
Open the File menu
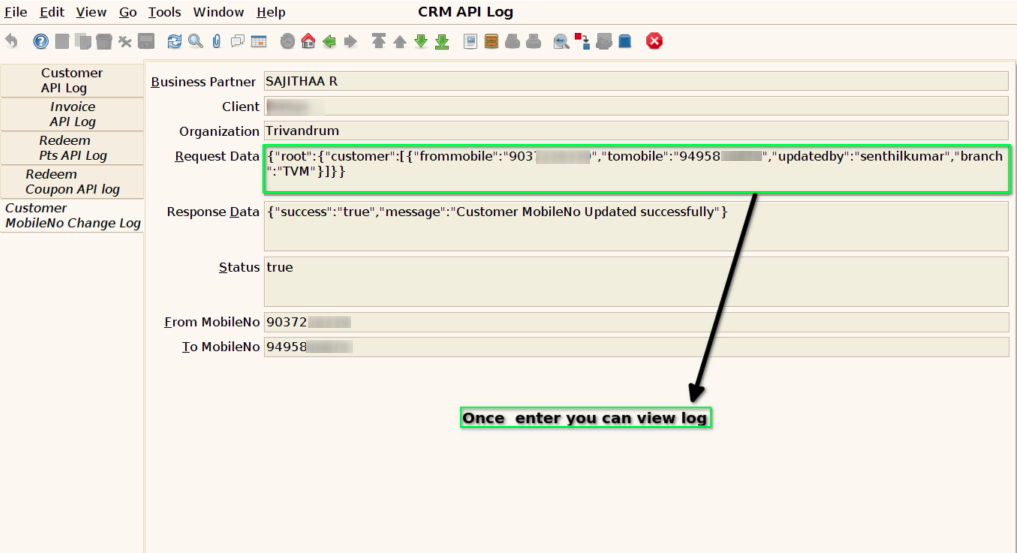pyautogui.click(x=16, y=12)
